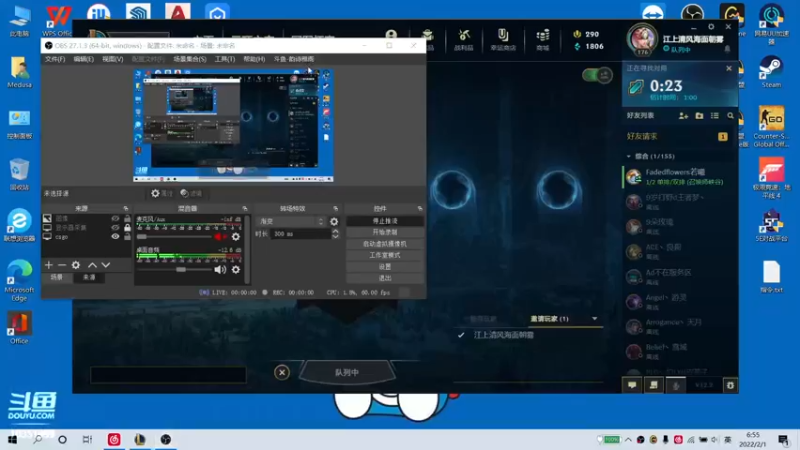Open 桌面音频 mixer settings gear

point(236,269)
